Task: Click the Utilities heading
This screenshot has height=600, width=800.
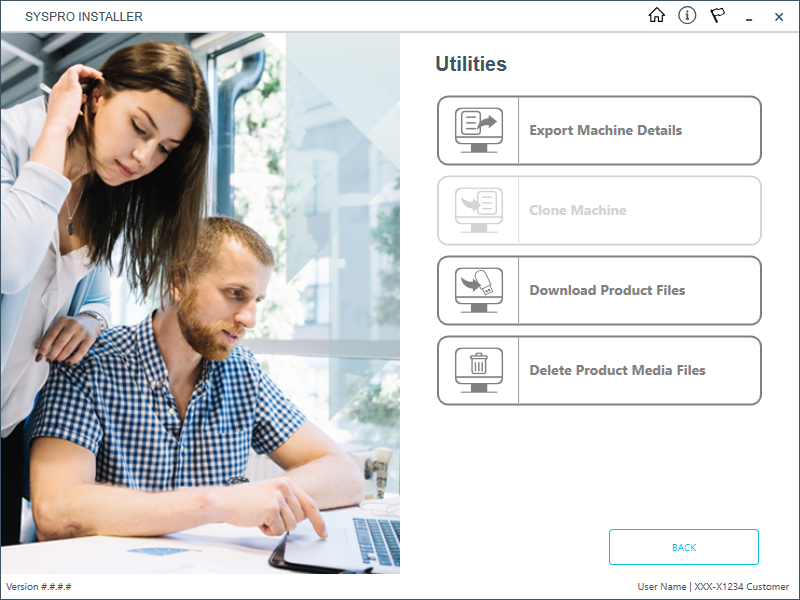Action: tap(471, 64)
